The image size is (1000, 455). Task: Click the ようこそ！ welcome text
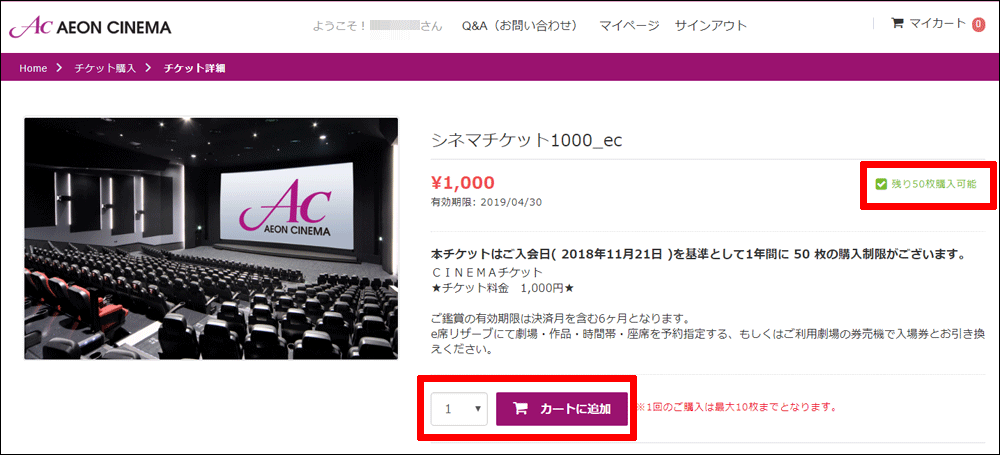[340, 26]
